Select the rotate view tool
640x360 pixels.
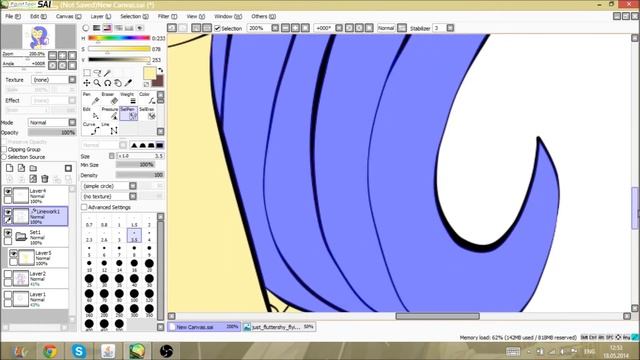pyautogui.click(x=107, y=83)
